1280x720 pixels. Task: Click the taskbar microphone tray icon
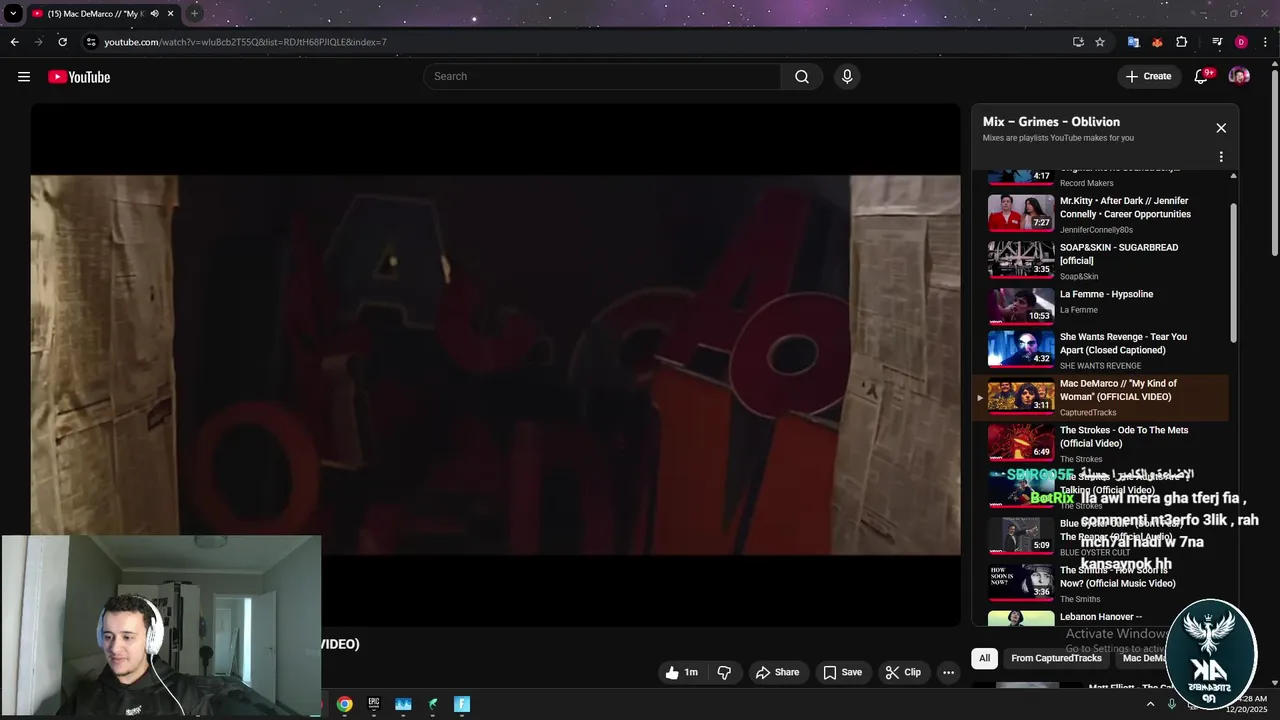coord(1172,704)
